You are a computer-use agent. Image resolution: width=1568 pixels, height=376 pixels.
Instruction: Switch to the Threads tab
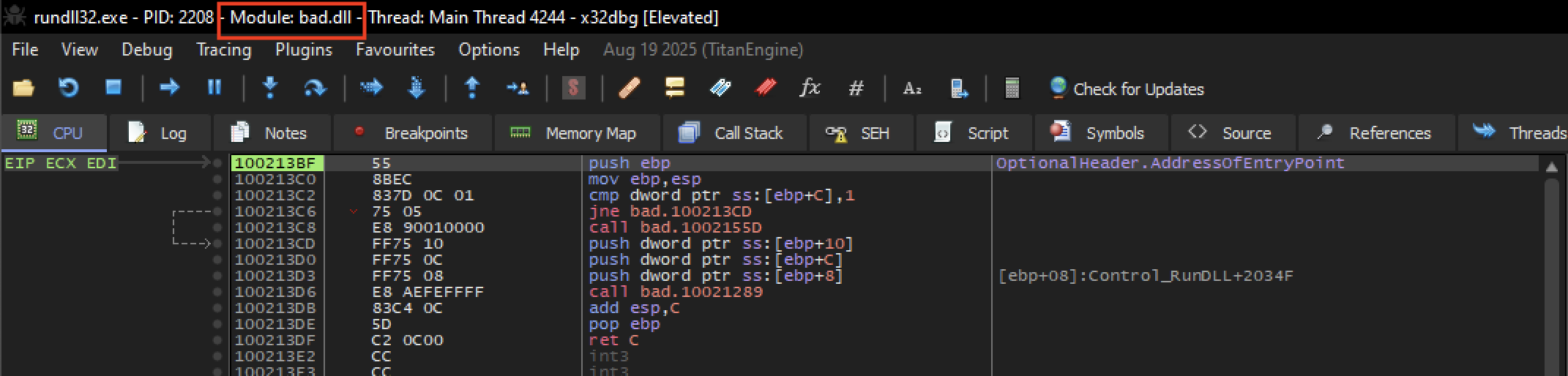[1513, 132]
